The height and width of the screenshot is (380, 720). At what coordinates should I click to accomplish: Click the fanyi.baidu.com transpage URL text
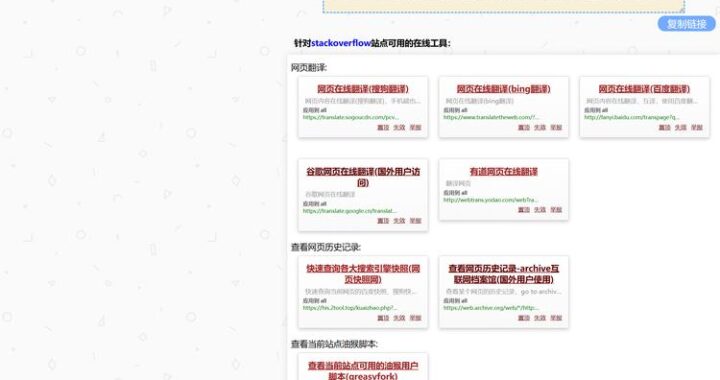pyautogui.click(x=632, y=117)
